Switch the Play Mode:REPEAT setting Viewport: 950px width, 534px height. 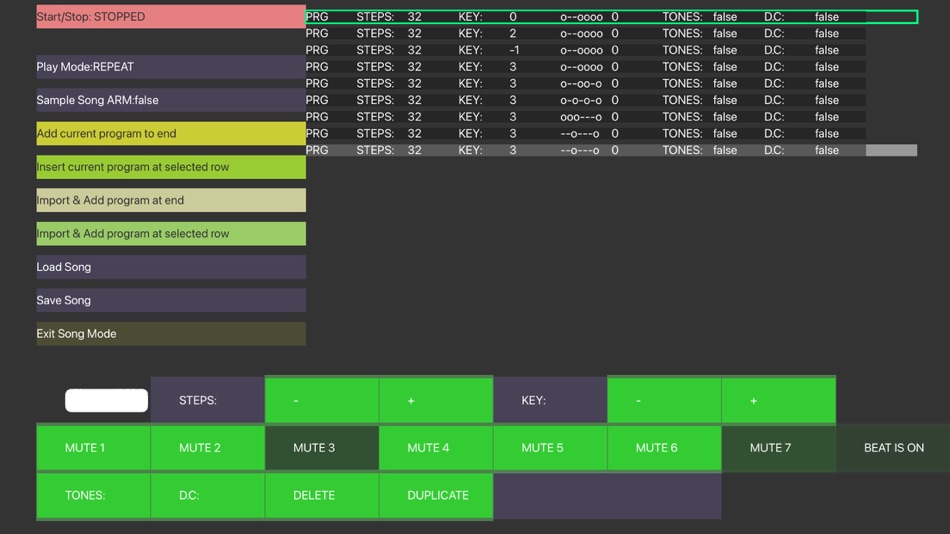(x=171, y=67)
